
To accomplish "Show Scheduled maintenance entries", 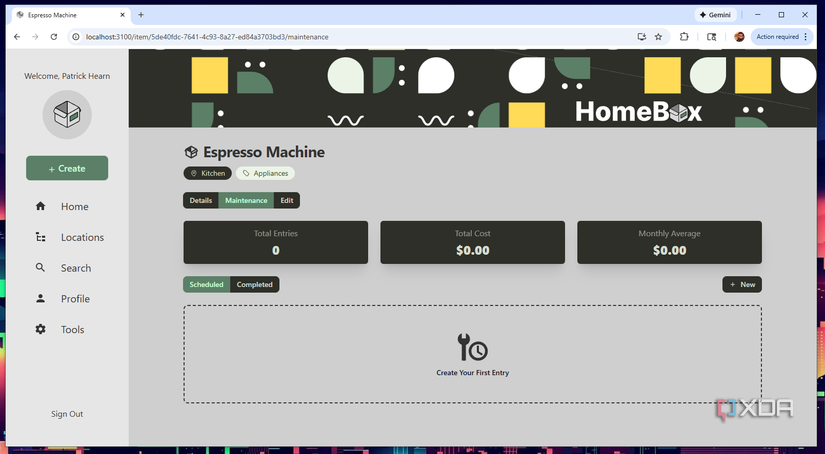I will pos(206,285).
